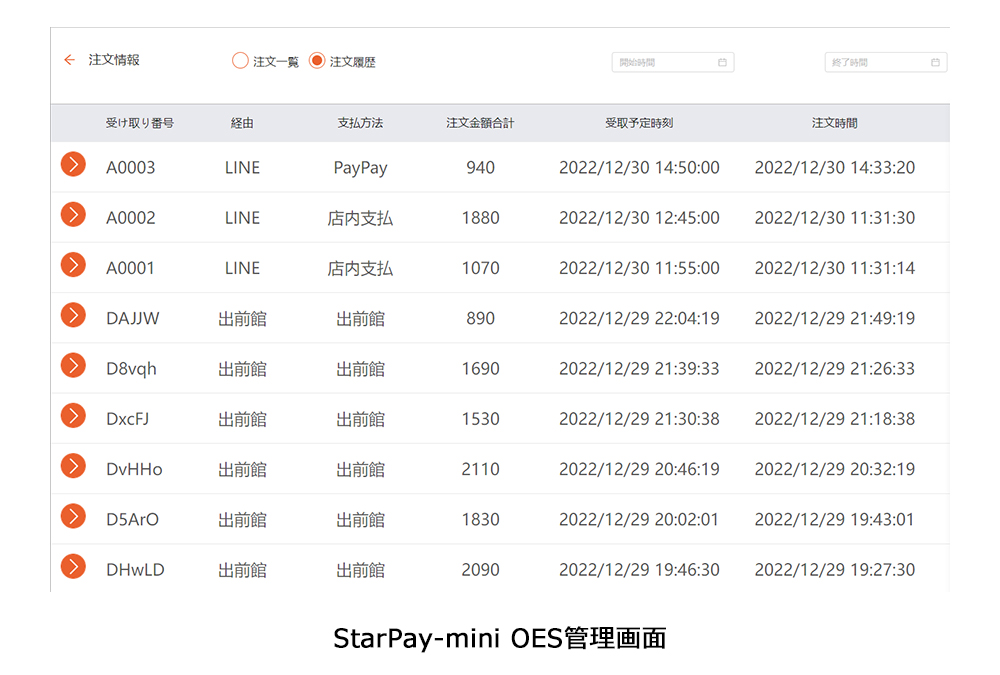Select receipt number DvHHo
This screenshot has width=1000, height=675.
[x=134, y=470]
